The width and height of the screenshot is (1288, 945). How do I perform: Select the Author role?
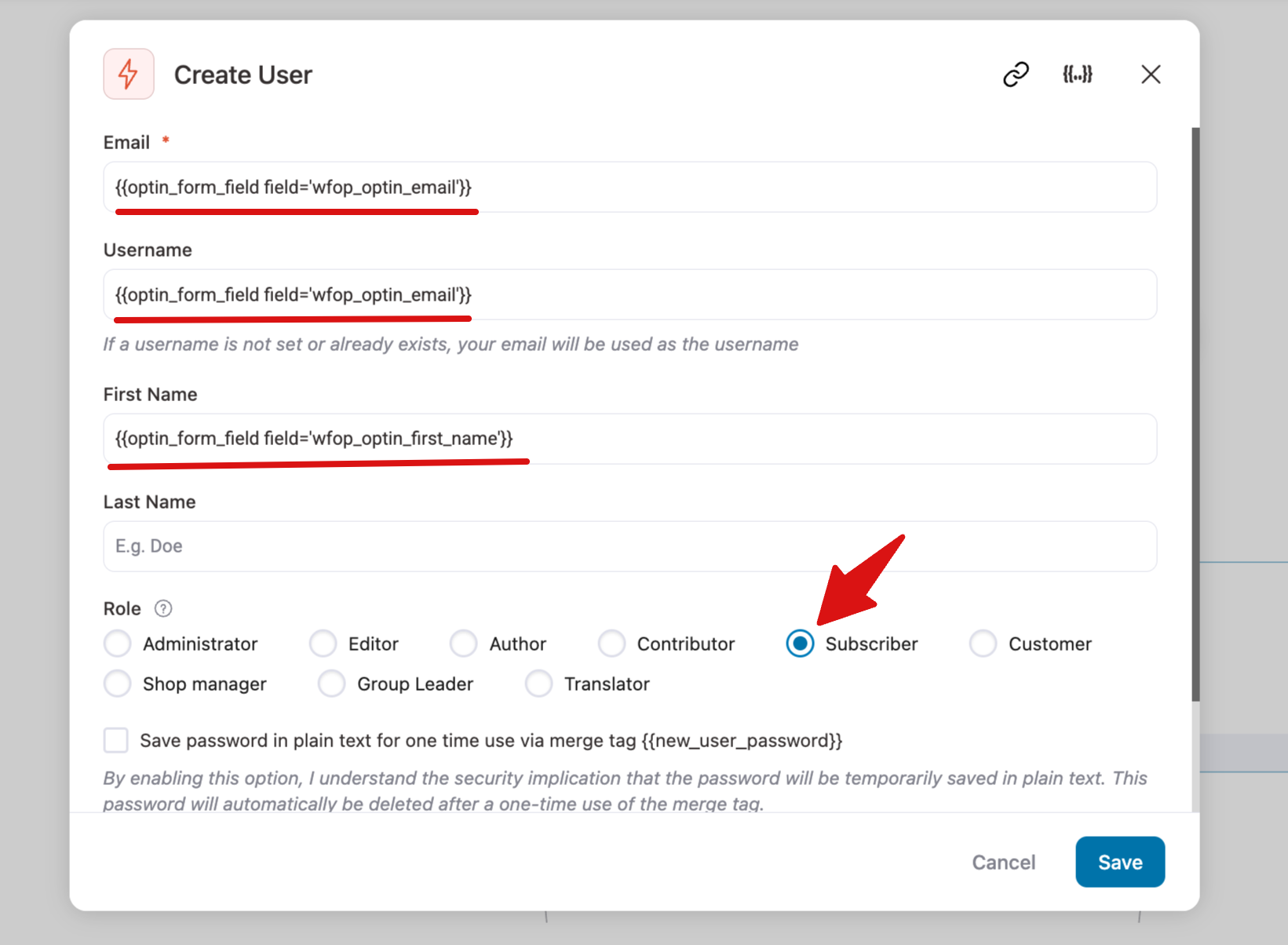tap(463, 644)
